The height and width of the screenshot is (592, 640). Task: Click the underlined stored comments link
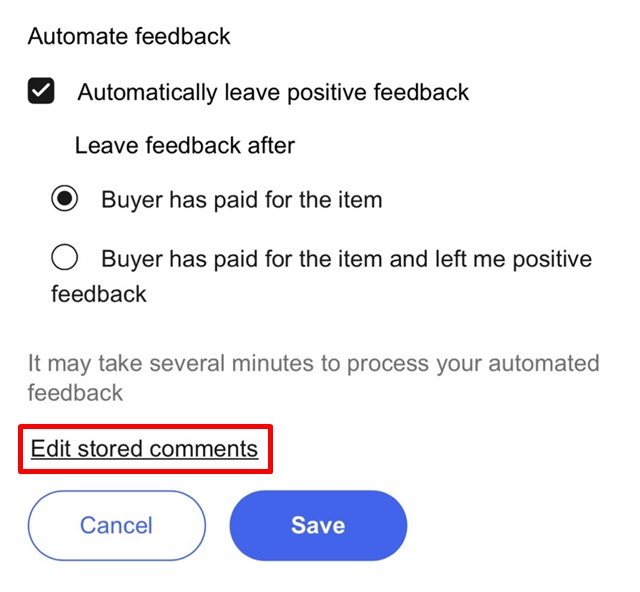(144, 448)
